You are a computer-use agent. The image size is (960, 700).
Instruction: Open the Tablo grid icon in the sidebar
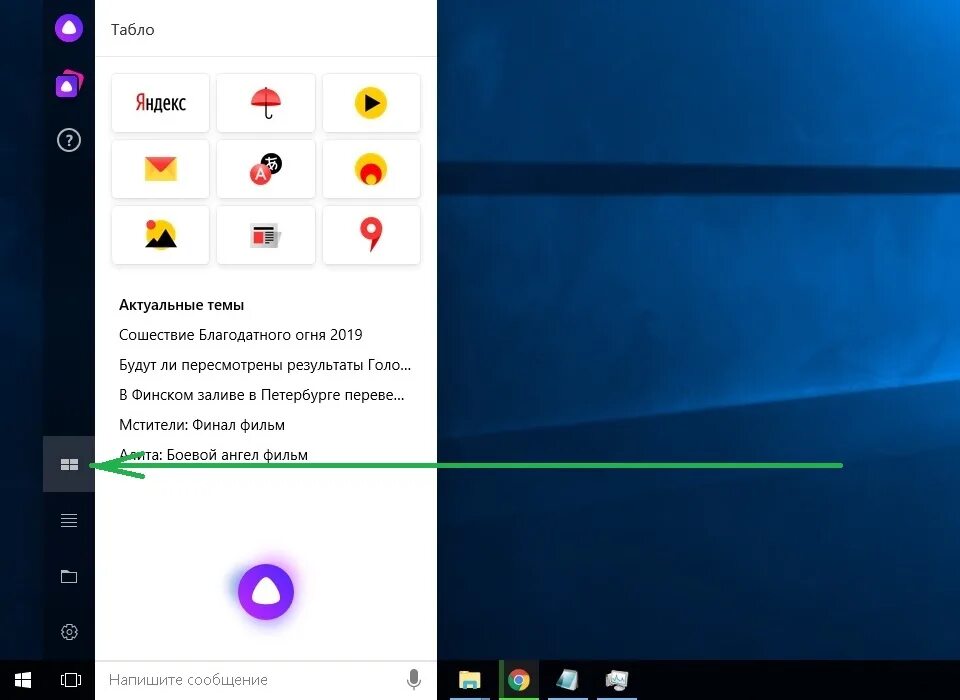point(69,464)
